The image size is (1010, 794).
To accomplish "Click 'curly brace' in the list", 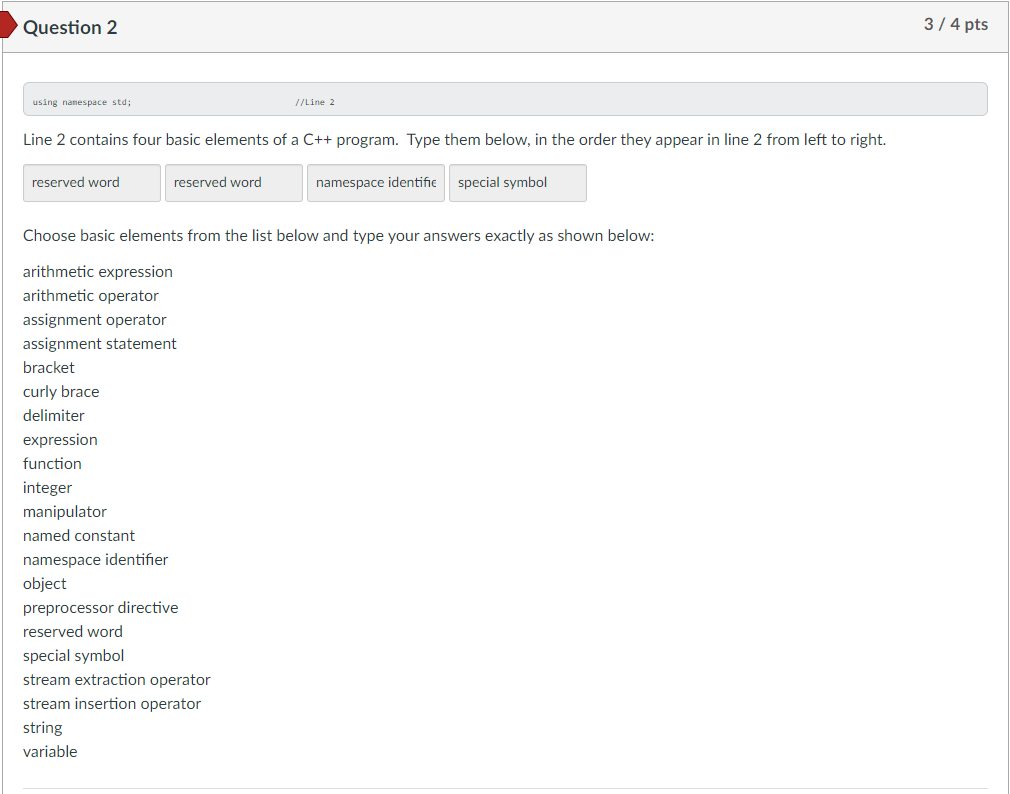I will point(61,392).
